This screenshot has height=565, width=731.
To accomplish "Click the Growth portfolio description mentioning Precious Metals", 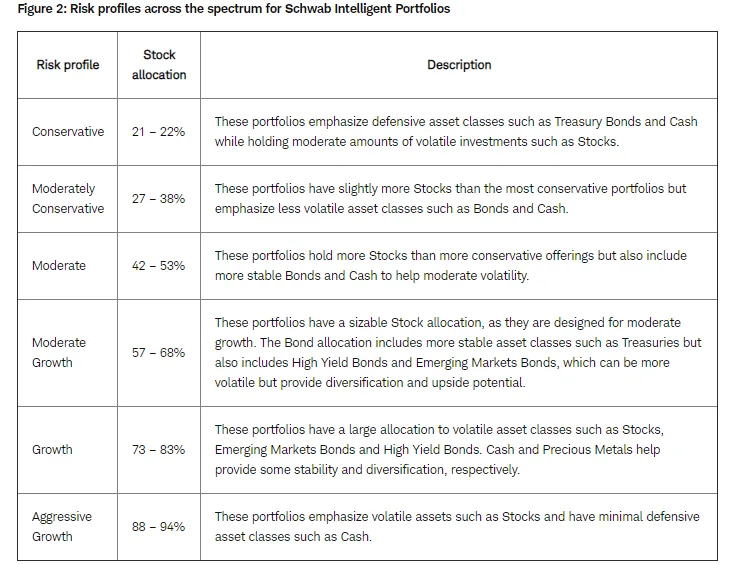I will pos(439,449).
